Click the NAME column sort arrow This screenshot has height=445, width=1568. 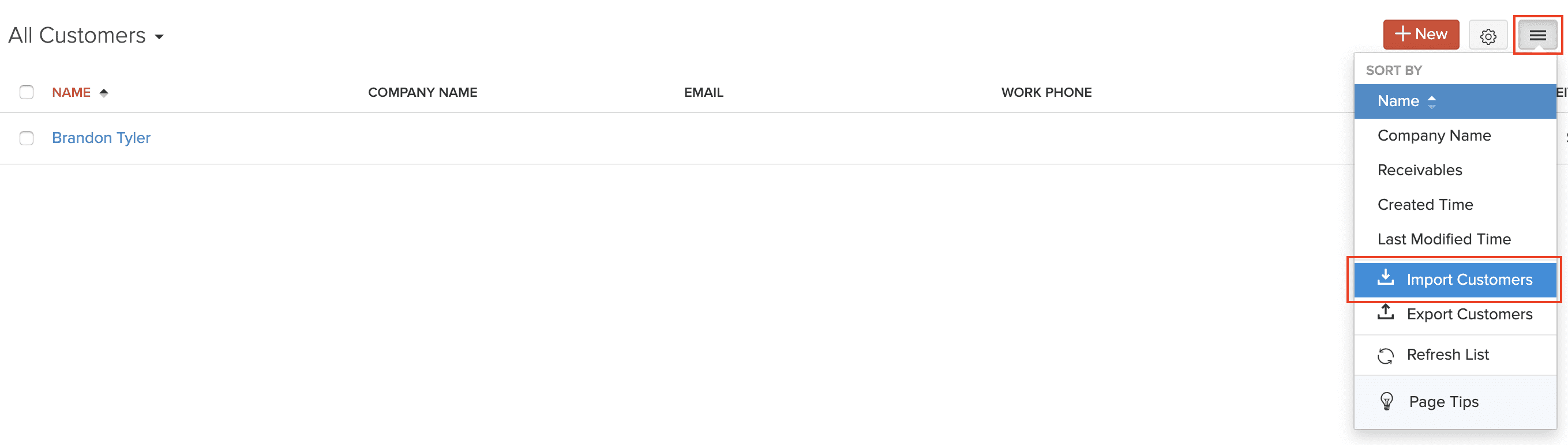103,92
